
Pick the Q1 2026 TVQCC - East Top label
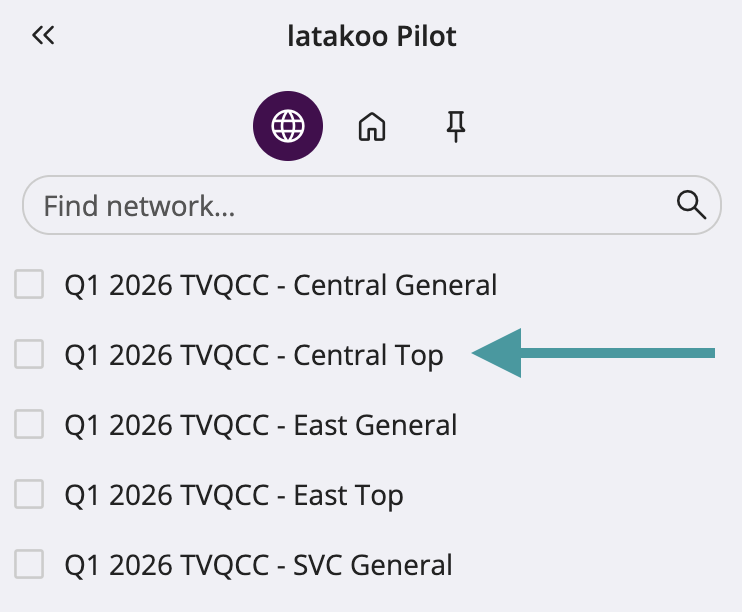tap(233, 495)
